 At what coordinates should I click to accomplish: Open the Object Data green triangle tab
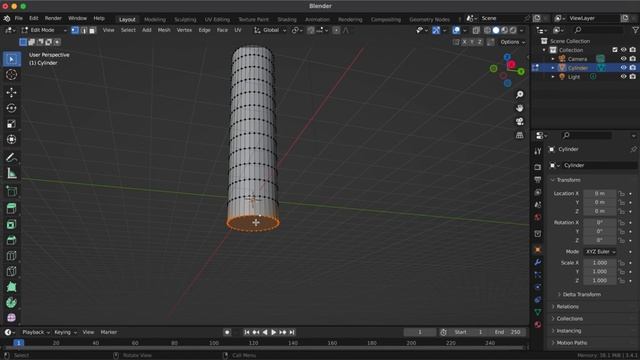538,312
